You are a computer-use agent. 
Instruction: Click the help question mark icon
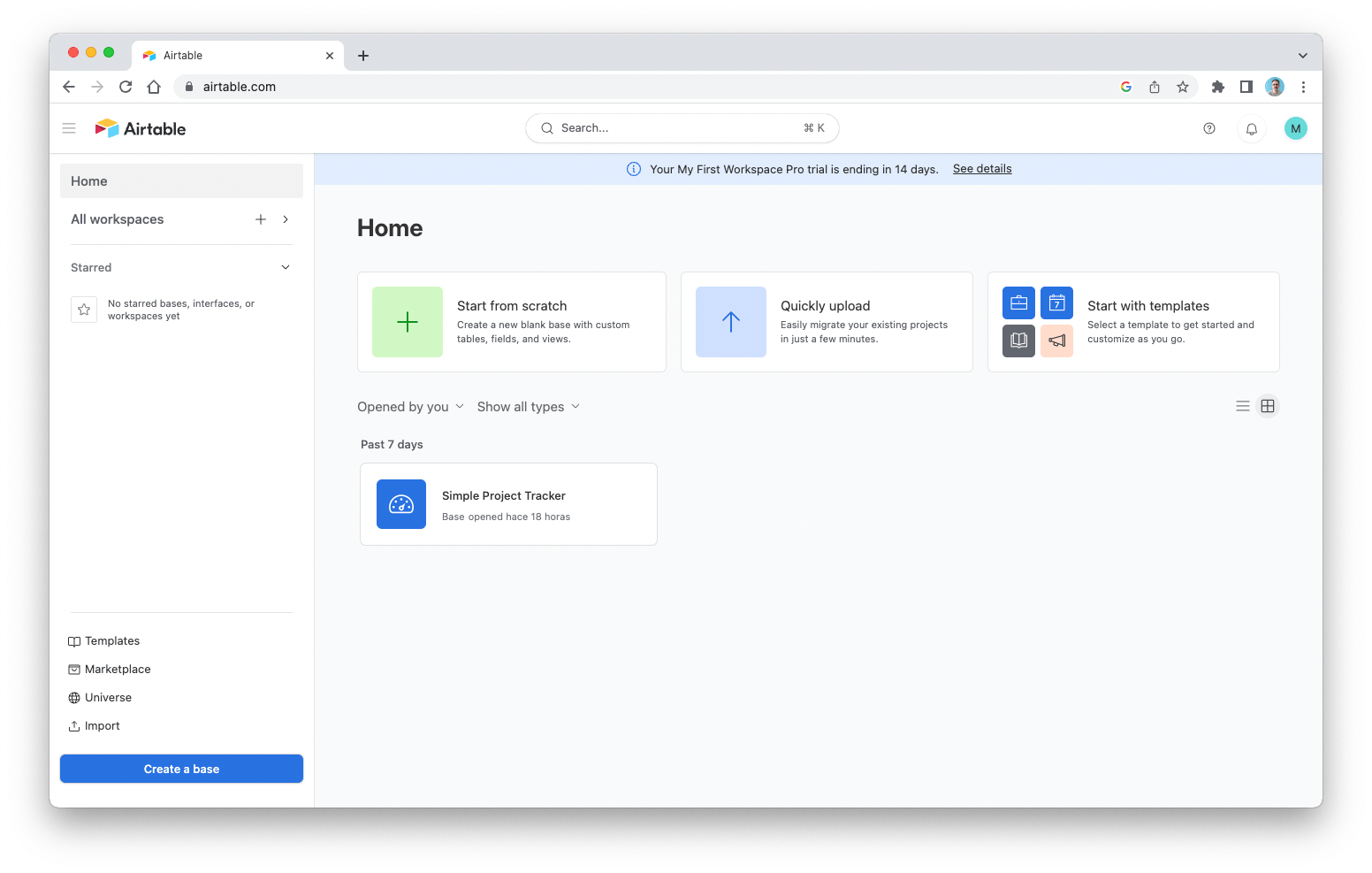click(1208, 128)
